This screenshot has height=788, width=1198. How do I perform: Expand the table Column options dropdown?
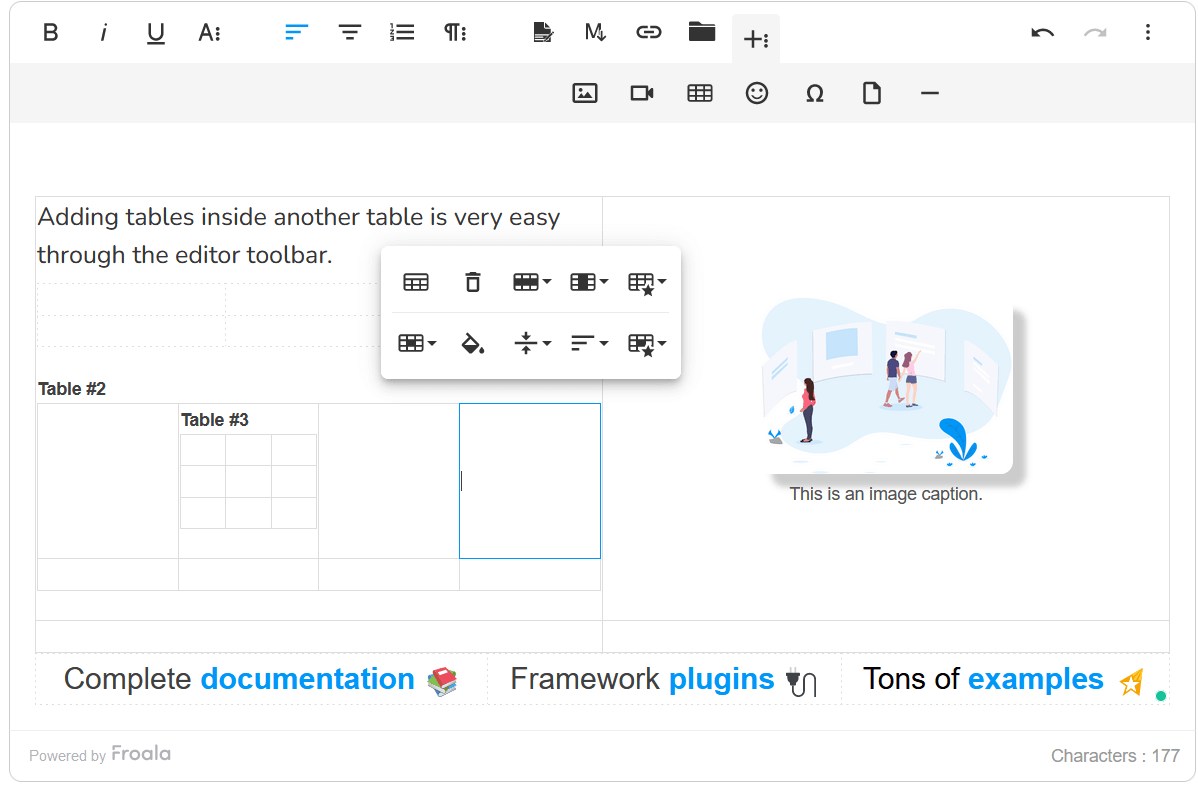point(588,282)
